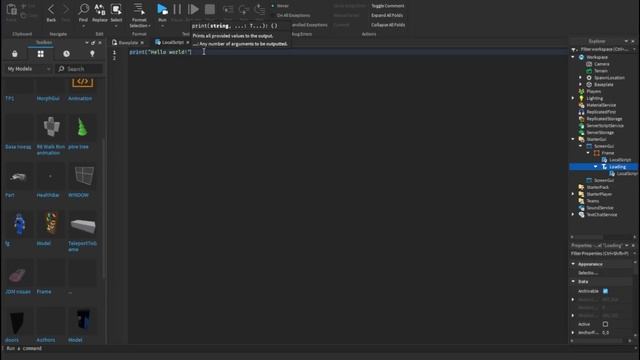
Task: Open Toolbox recent clock tab
Action: (66, 54)
